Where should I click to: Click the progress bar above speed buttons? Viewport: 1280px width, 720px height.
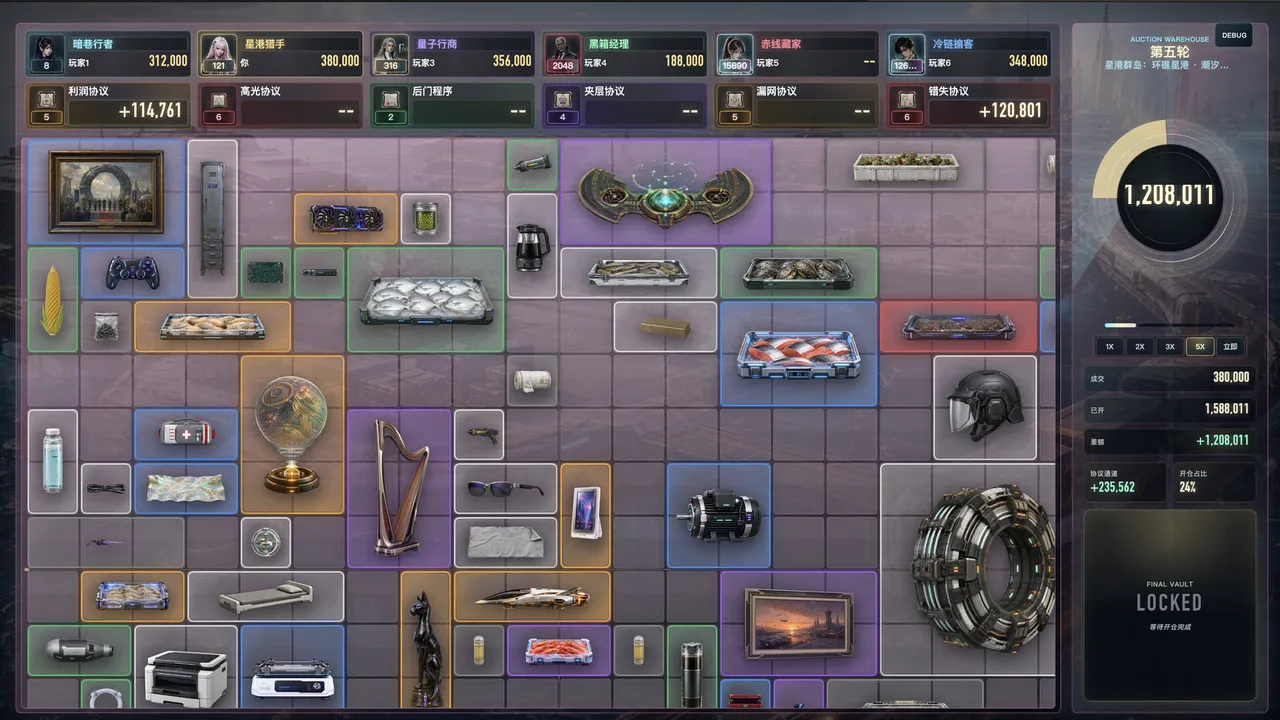pos(1169,325)
